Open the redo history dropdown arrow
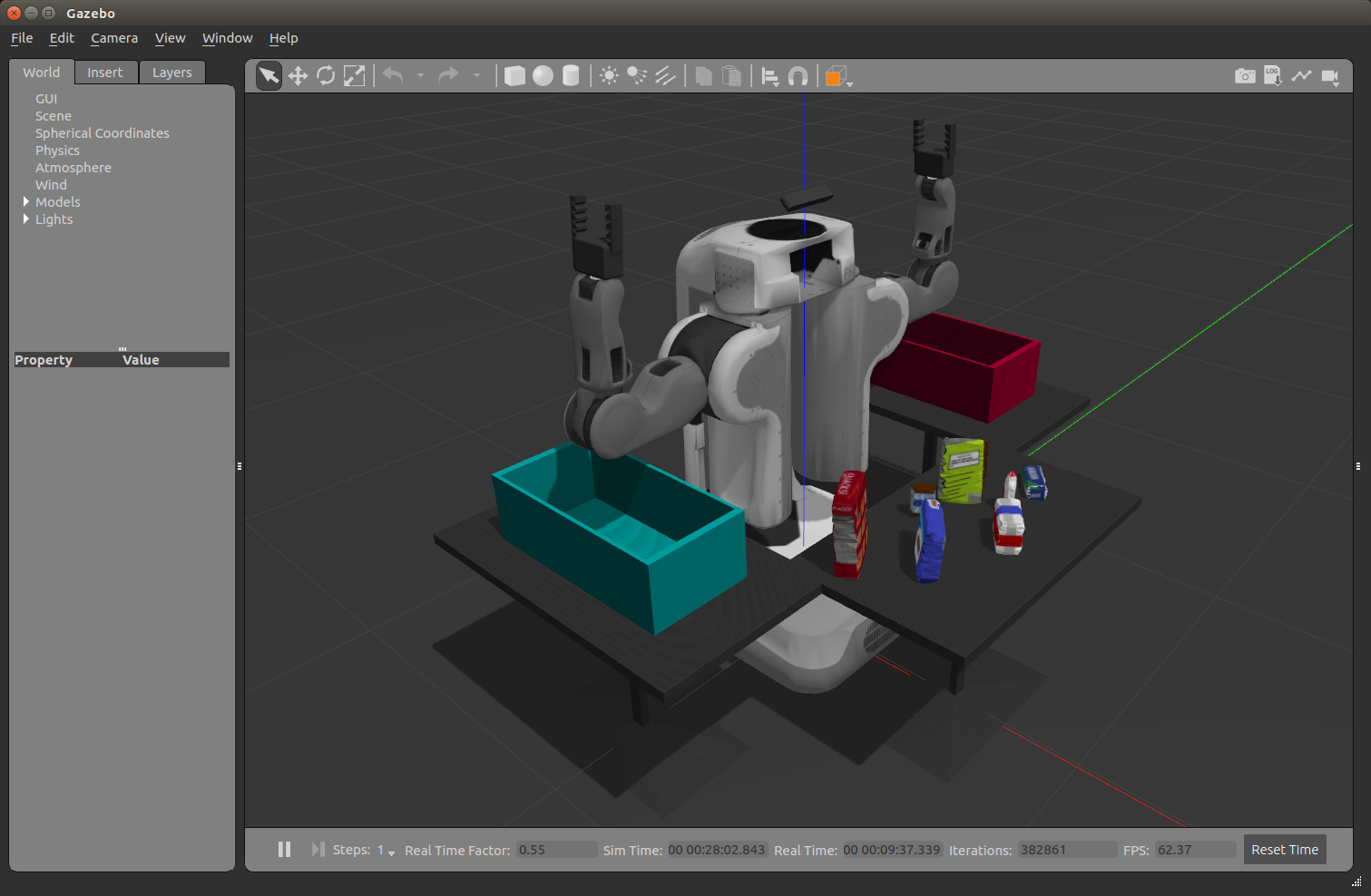Screen dimensions: 1371x896 pyautogui.click(x=476, y=76)
